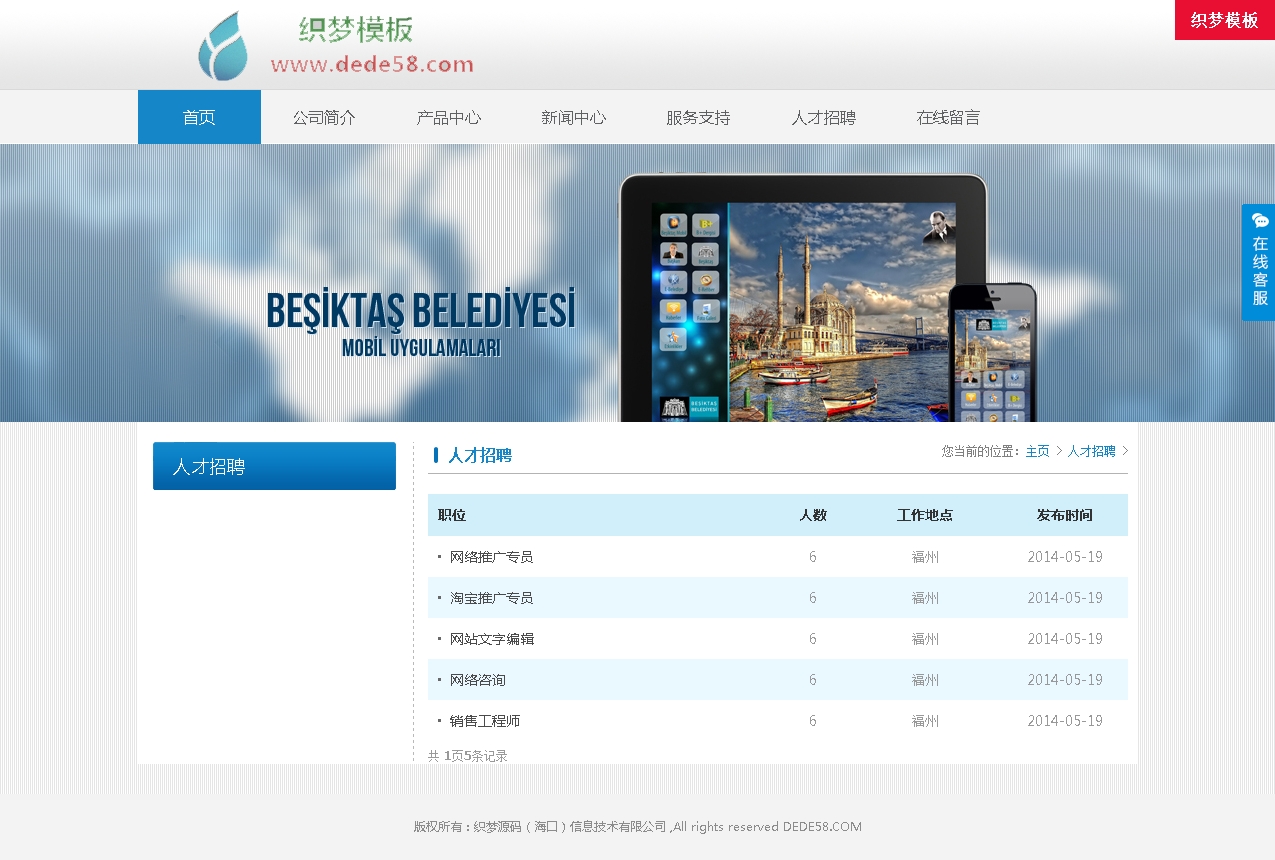Open the 公司简介 menu item
Image resolution: width=1275 pixels, height=860 pixels.
click(324, 117)
